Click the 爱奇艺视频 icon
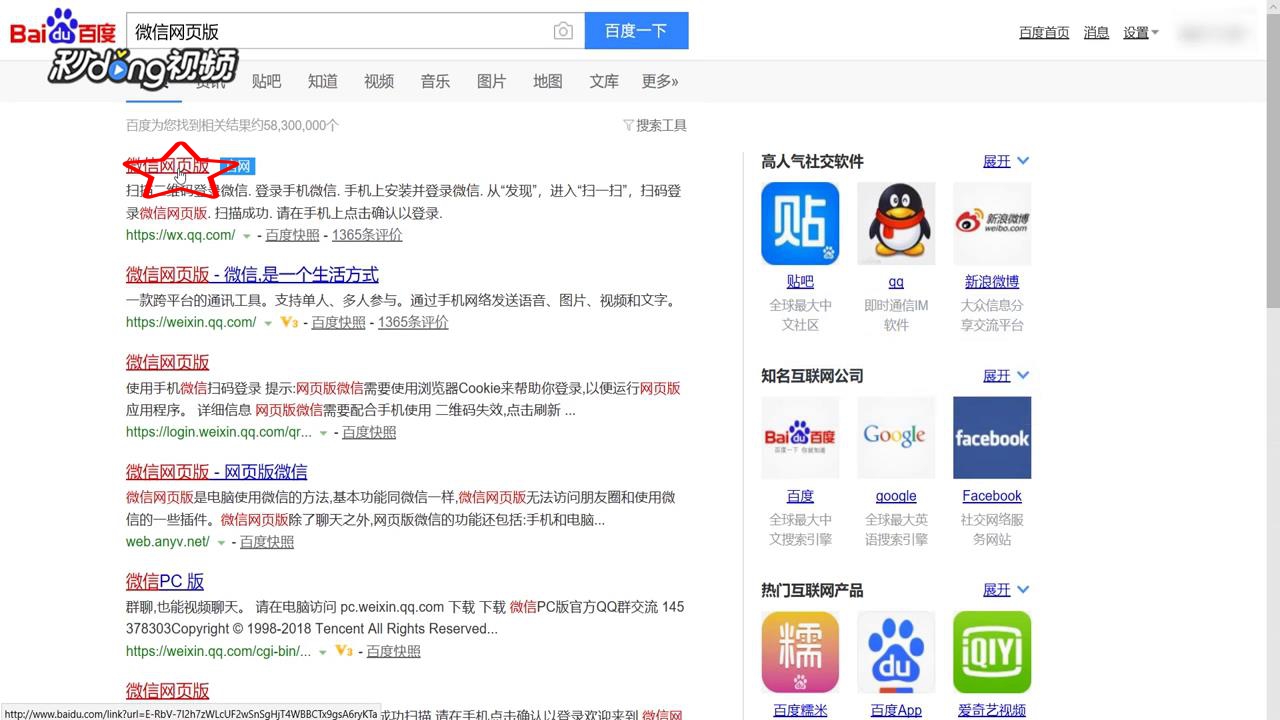The height and width of the screenshot is (720, 1280). coord(991,651)
